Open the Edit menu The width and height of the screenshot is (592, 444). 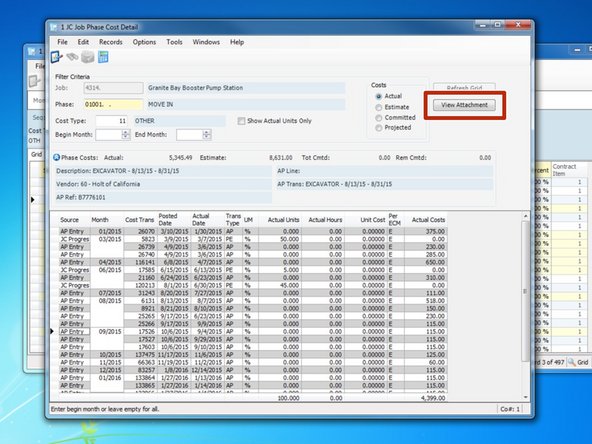[83, 42]
